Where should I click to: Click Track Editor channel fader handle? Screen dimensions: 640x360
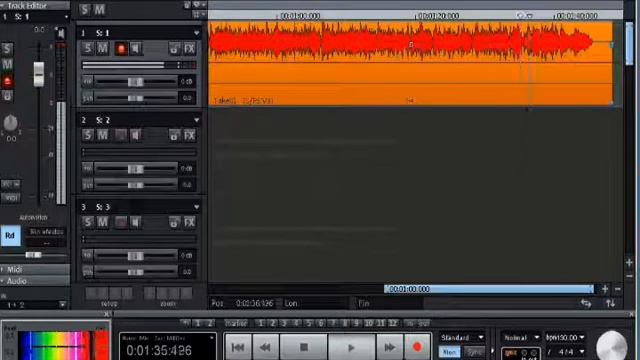click(39, 74)
